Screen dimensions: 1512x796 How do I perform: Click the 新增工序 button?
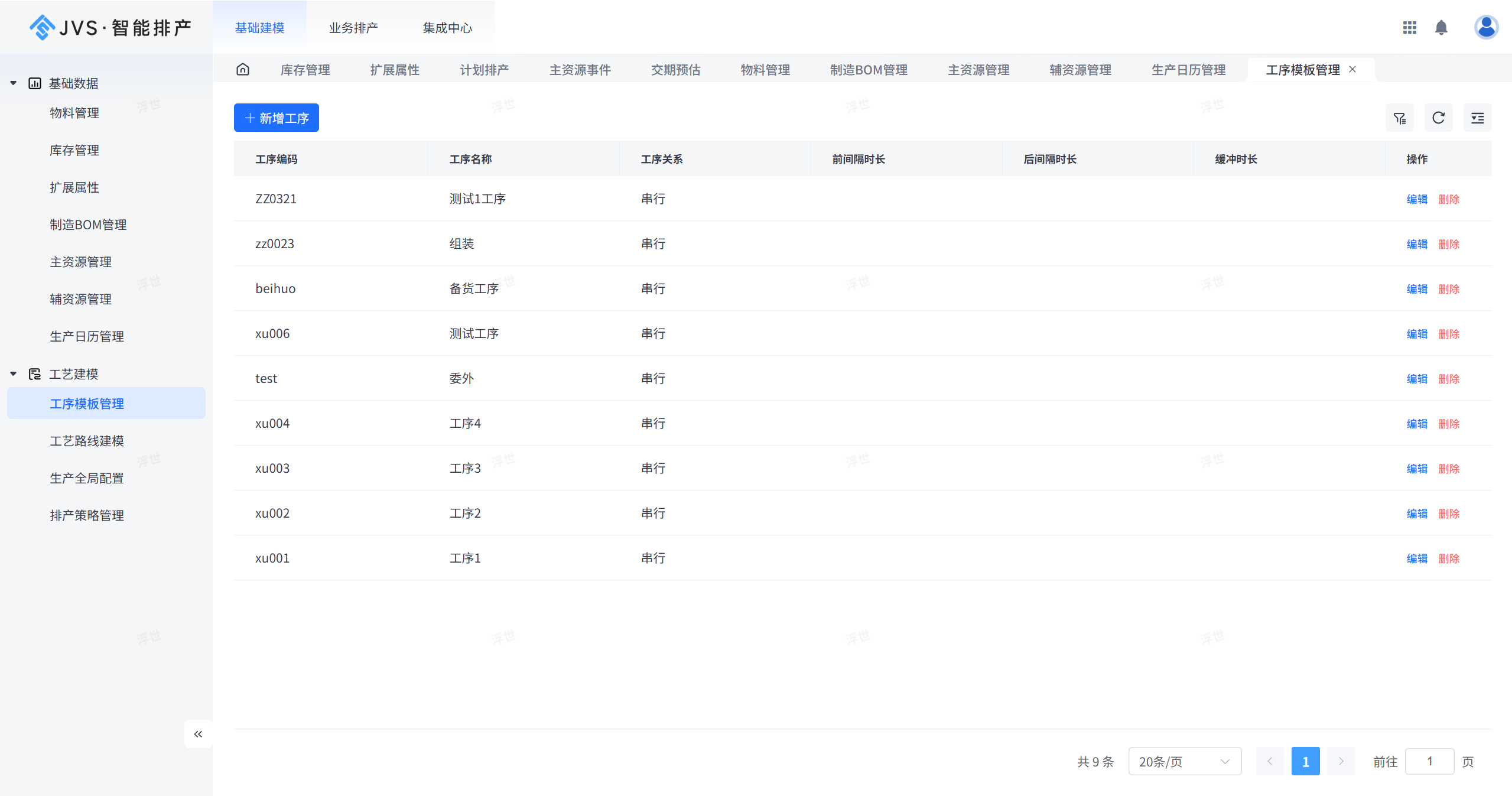[x=277, y=118]
